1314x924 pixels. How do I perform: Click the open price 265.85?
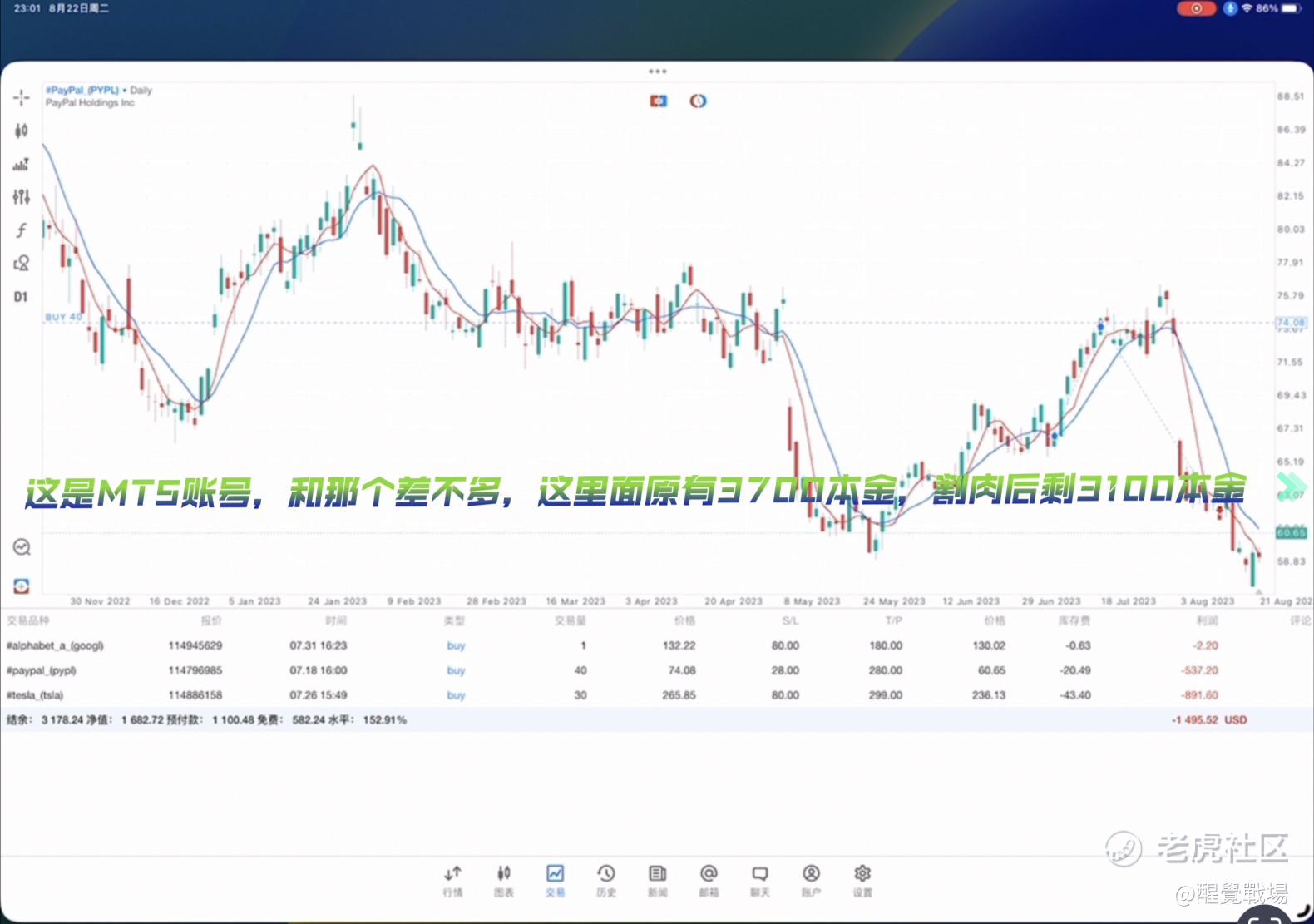point(679,695)
